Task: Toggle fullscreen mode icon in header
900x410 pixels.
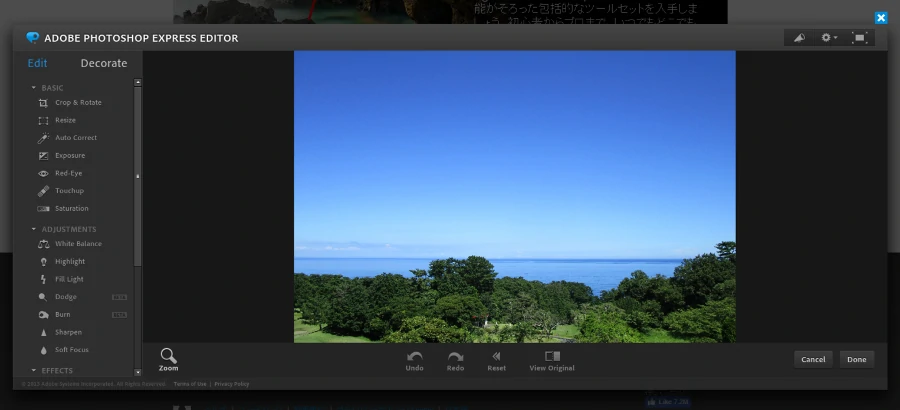Action: click(x=859, y=38)
